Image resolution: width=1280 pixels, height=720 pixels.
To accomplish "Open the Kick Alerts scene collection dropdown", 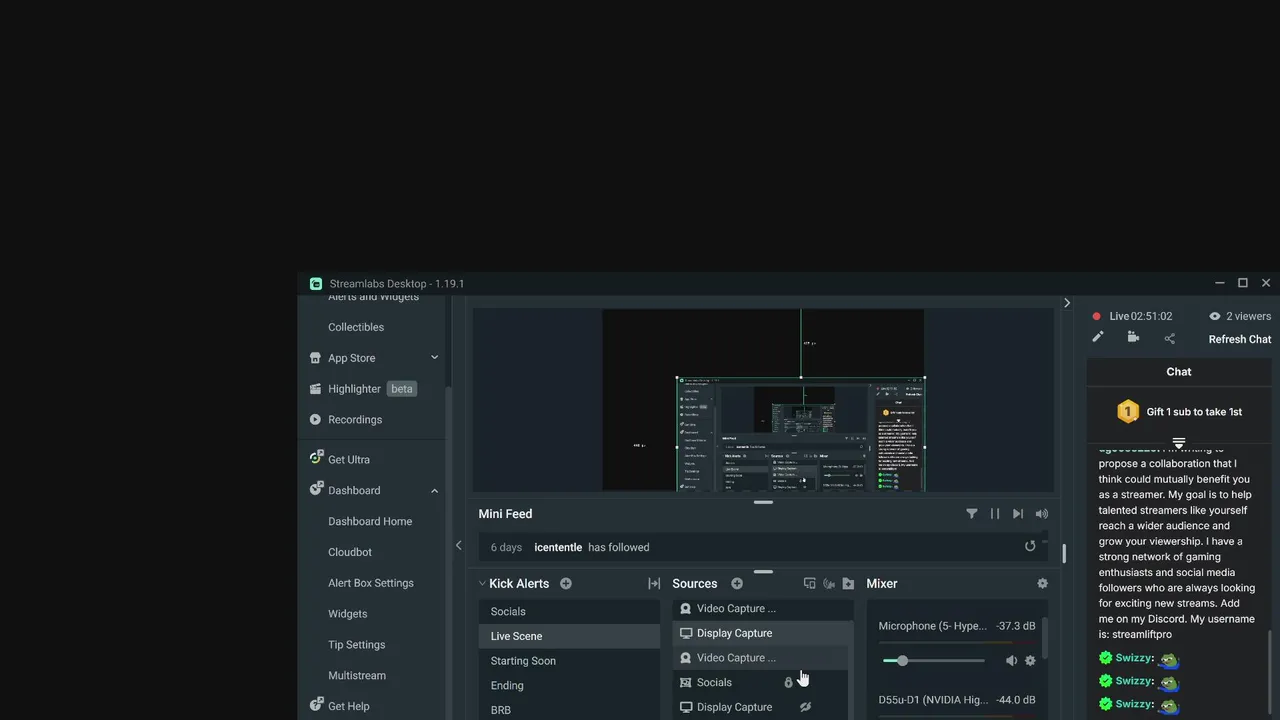I will (x=513, y=584).
